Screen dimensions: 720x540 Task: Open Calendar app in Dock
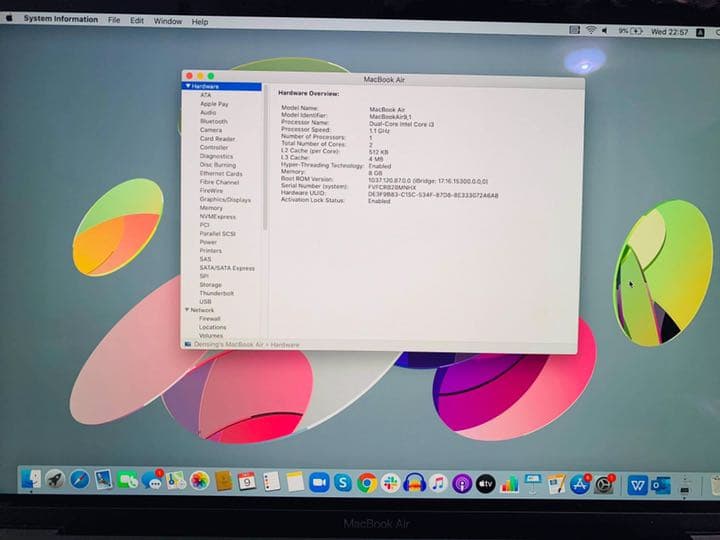(x=247, y=482)
